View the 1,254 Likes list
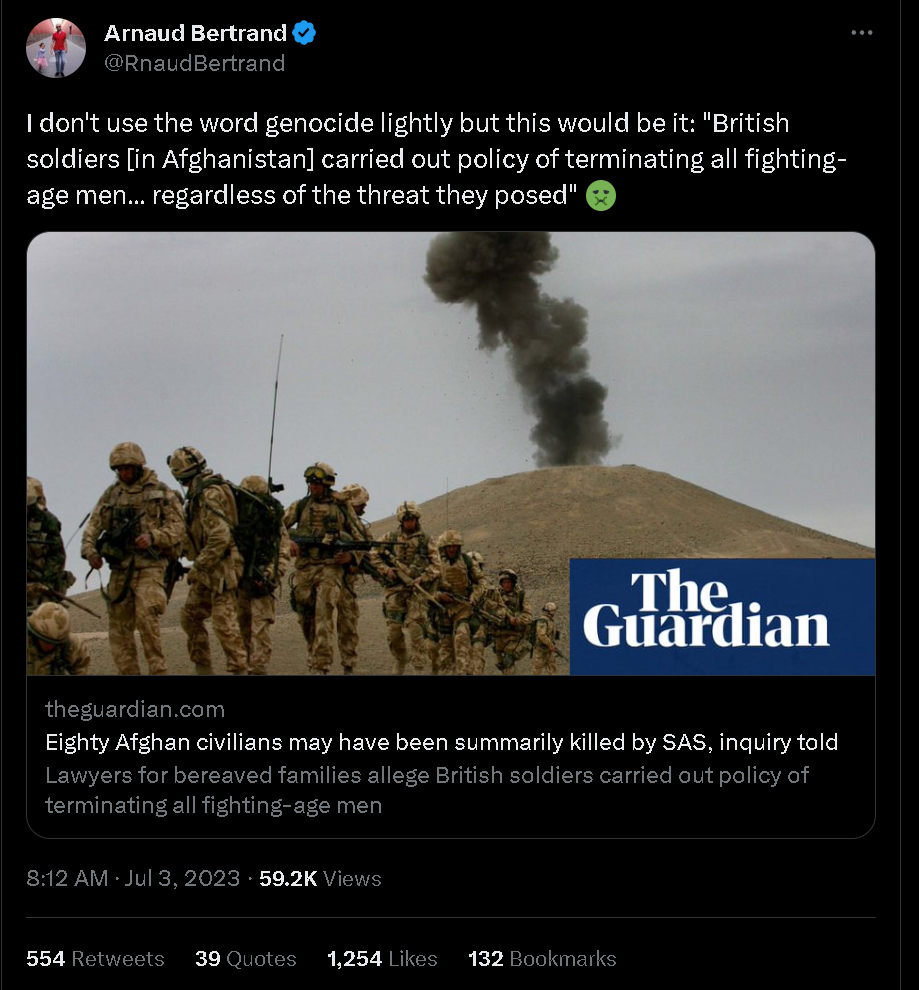919x990 pixels. pyautogui.click(x=382, y=958)
